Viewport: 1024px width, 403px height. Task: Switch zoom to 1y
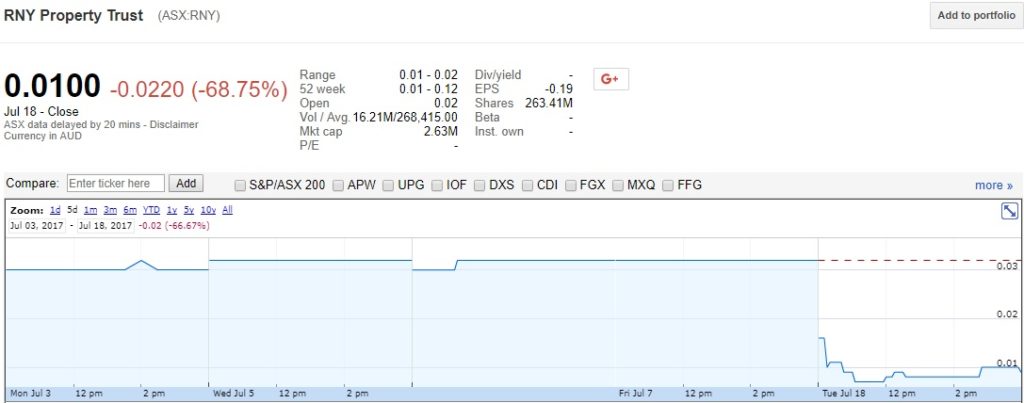[x=172, y=210]
